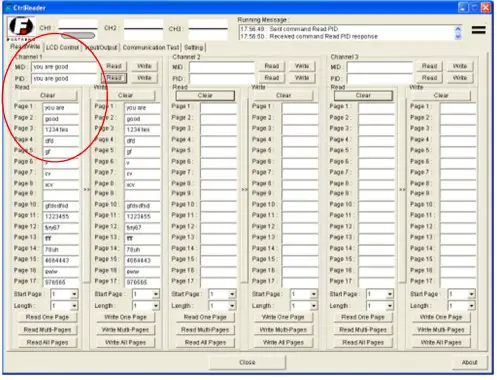Expand Channel 3 Read Length dropdown
The width and height of the screenshot is (497, 380).
(390, 306)
